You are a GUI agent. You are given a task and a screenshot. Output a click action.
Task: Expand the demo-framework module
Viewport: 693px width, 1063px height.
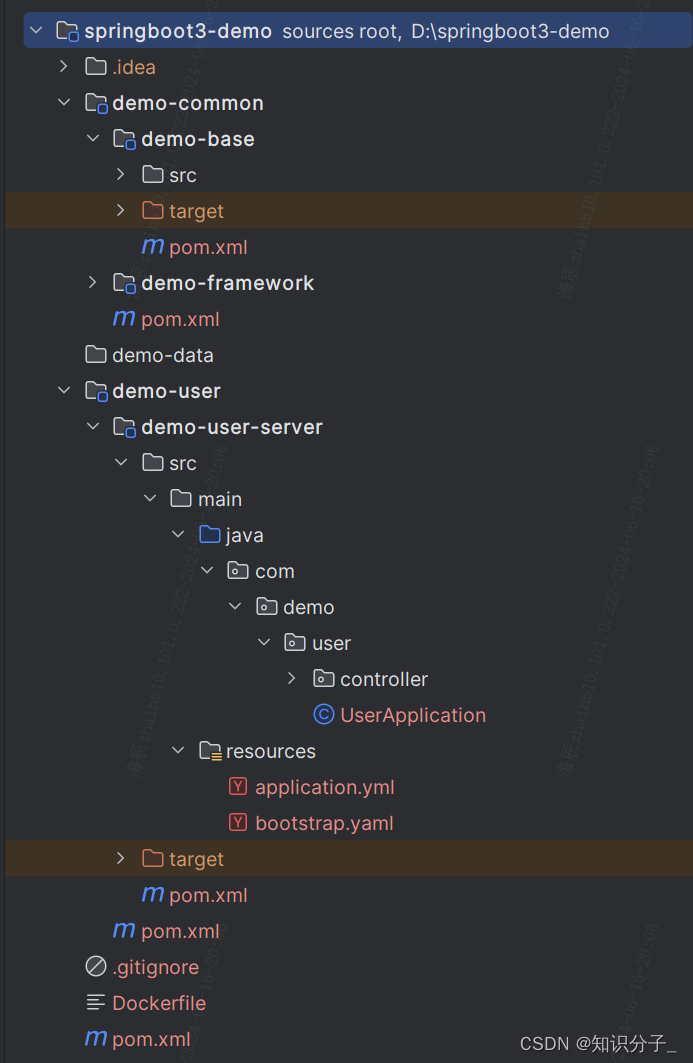pos(93,282)
